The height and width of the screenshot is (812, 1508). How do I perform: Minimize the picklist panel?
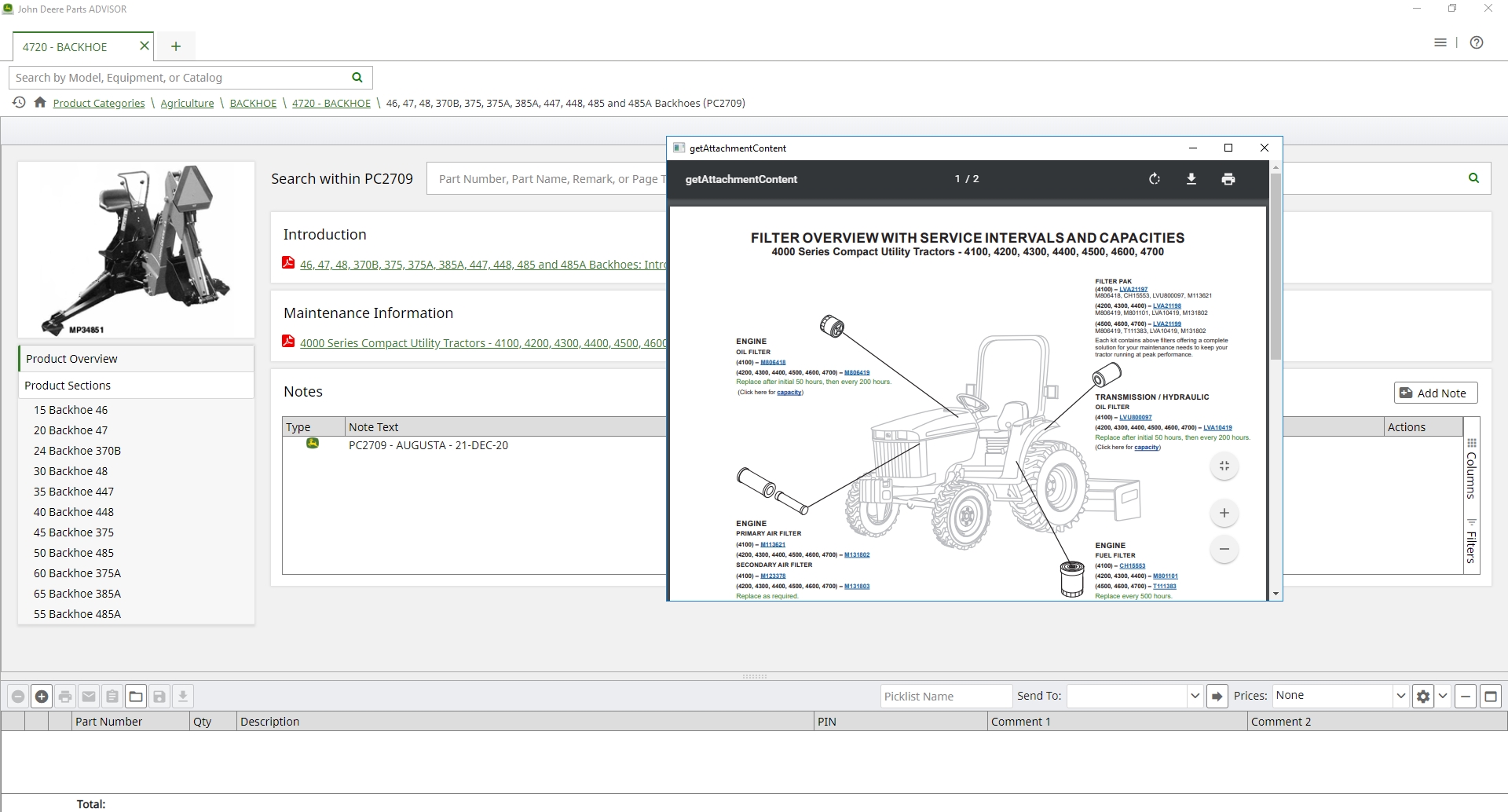tap(1466, 696)
